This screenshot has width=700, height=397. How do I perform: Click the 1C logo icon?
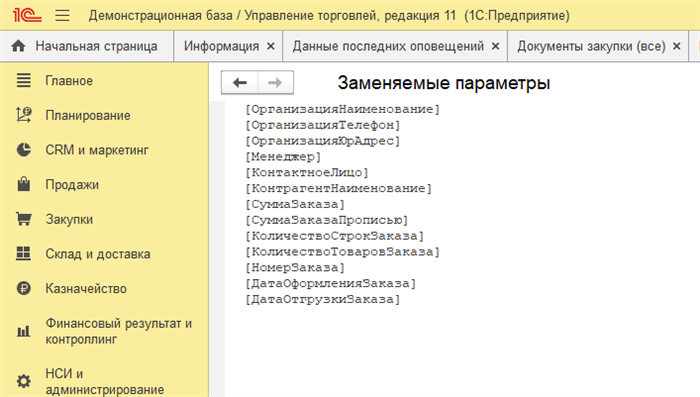tap(27, 15)
